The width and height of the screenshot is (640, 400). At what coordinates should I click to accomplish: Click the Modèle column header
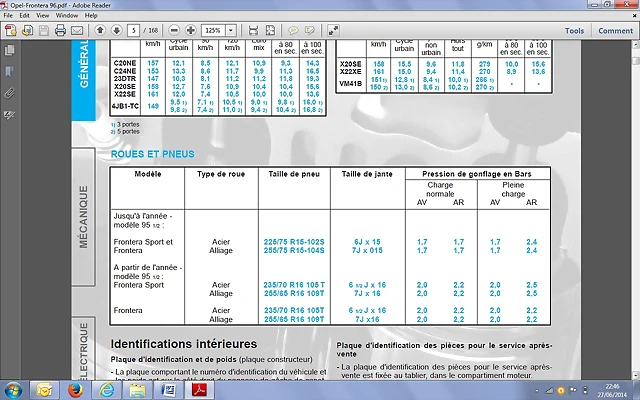pyautogui.click(x=148, y=174)
